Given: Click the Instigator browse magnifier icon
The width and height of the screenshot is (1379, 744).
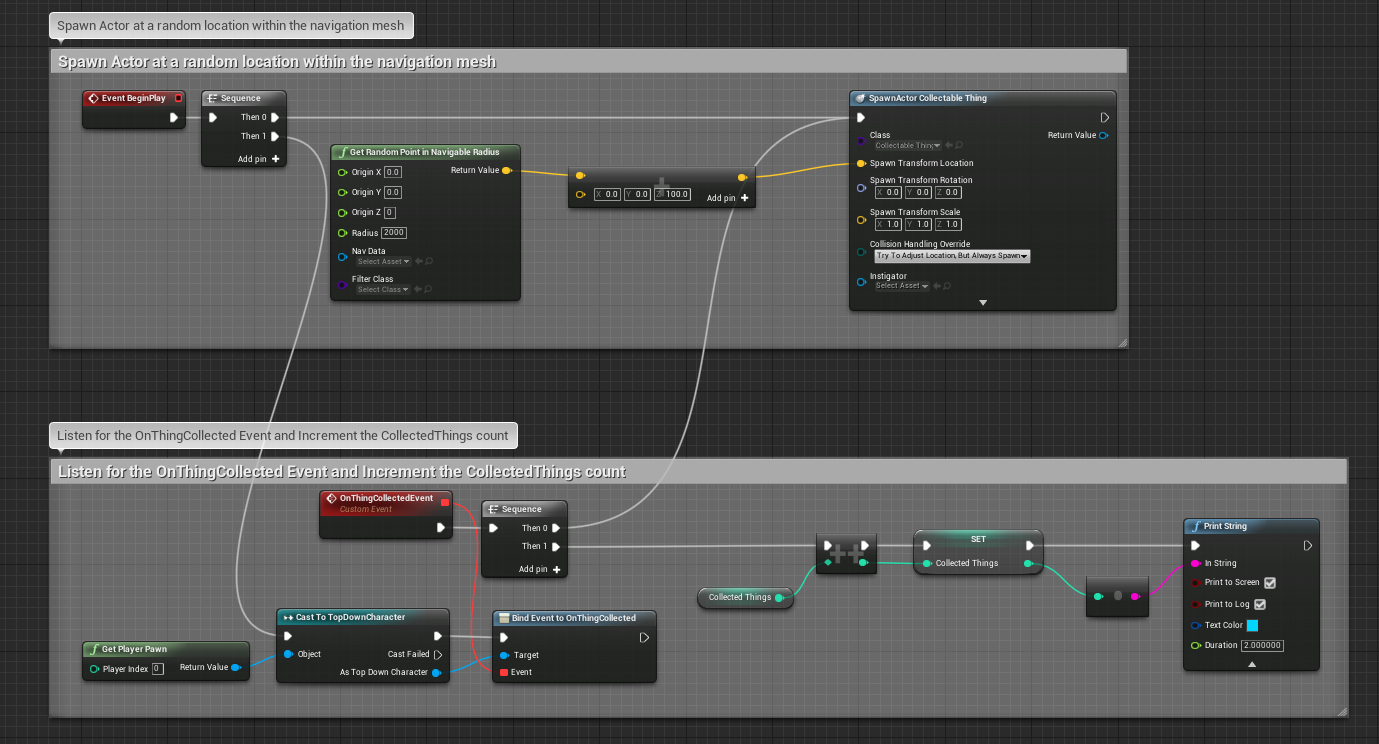Looking at the screenshot, I should click(946, 286).
